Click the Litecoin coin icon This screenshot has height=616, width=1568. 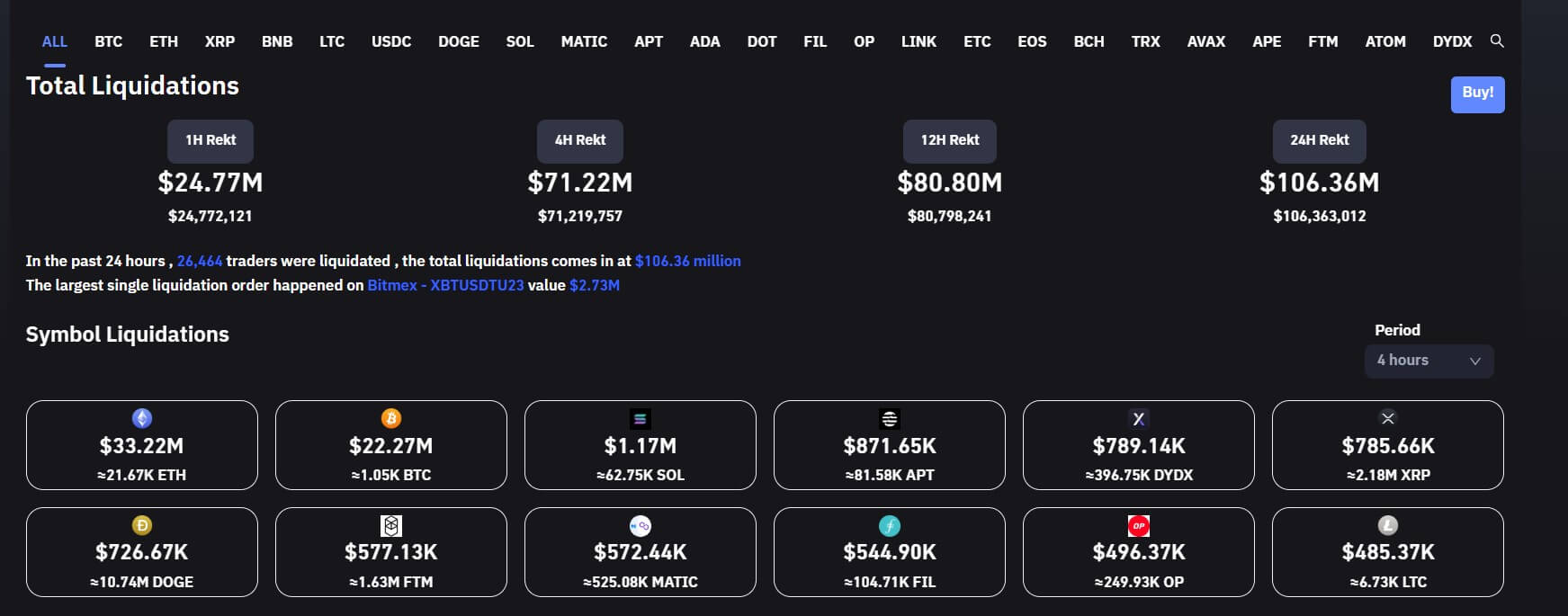pos(1388,525)
